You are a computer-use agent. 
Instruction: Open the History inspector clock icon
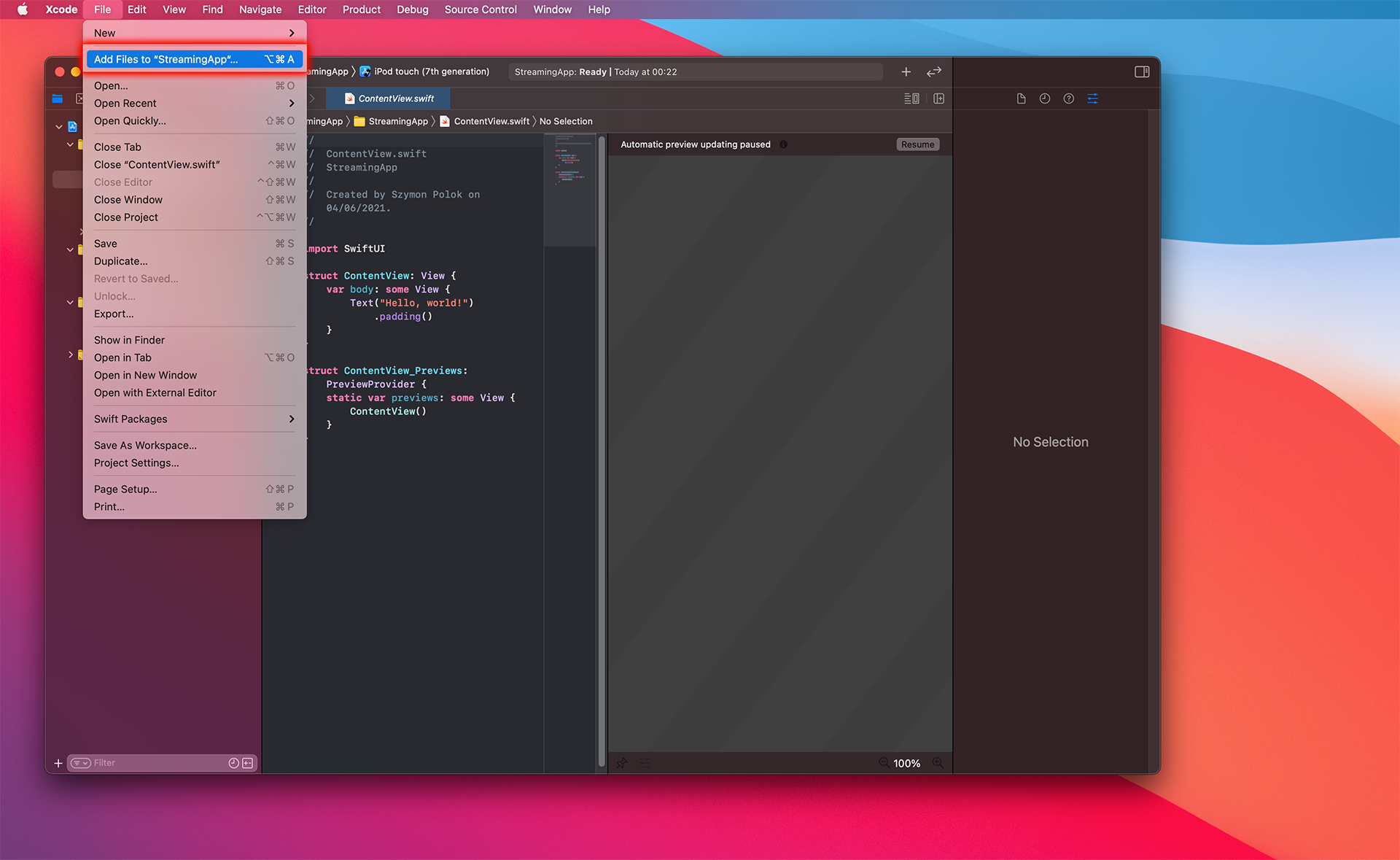click(1045, 98)
